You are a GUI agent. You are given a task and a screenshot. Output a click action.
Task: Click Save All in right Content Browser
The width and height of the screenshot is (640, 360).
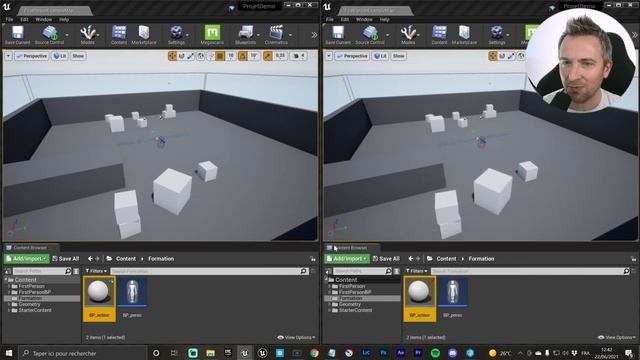[x=386, y=259]
